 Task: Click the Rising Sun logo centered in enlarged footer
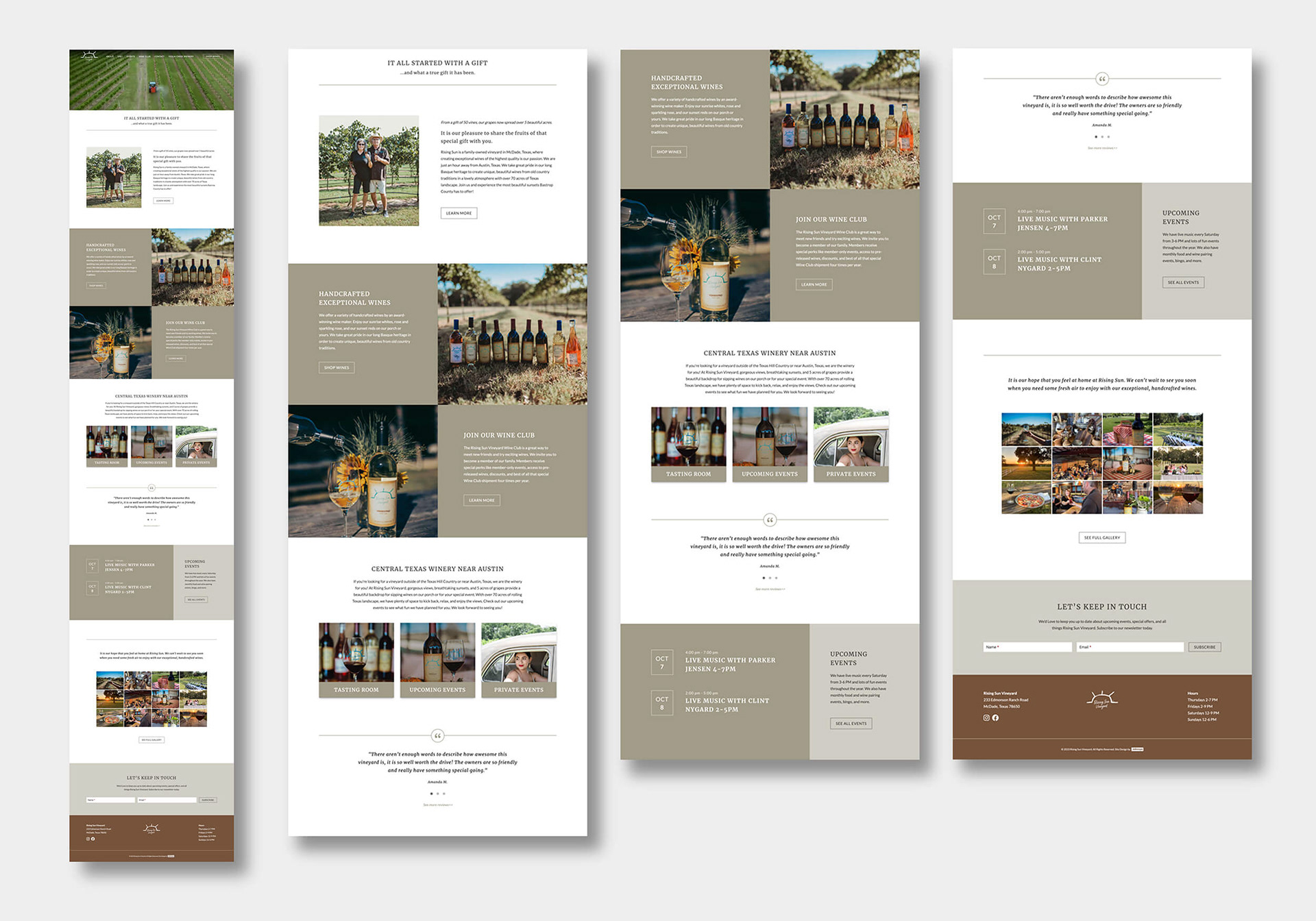(1101, 700)
